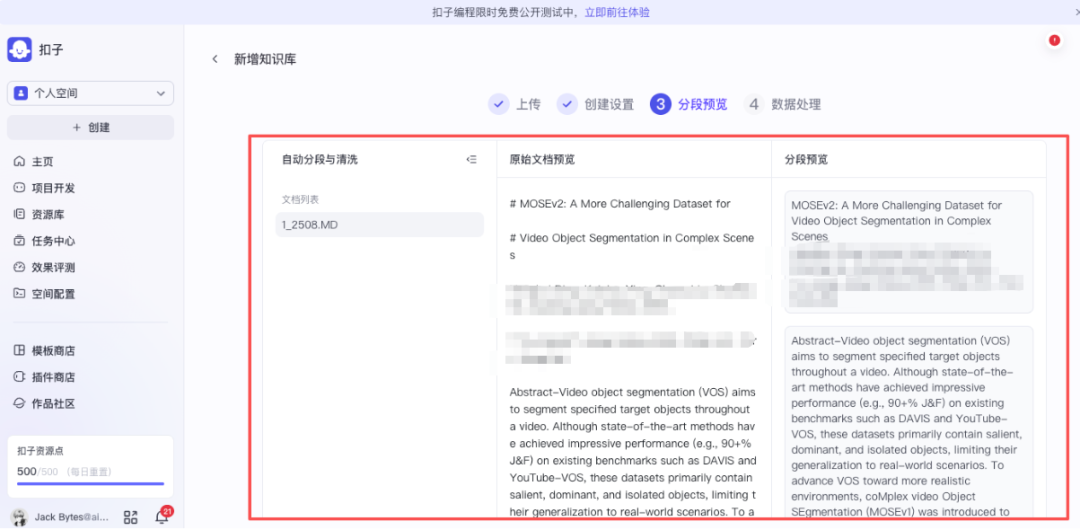
Task: Click the community icon beside 作品社区
Action: tap(19, 404)
